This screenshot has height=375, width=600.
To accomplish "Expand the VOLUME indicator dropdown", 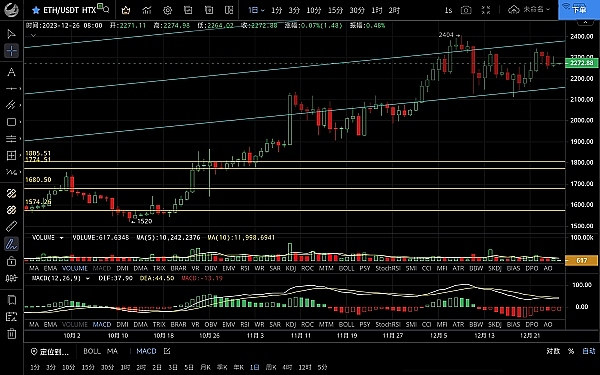I will coord(61,238).
